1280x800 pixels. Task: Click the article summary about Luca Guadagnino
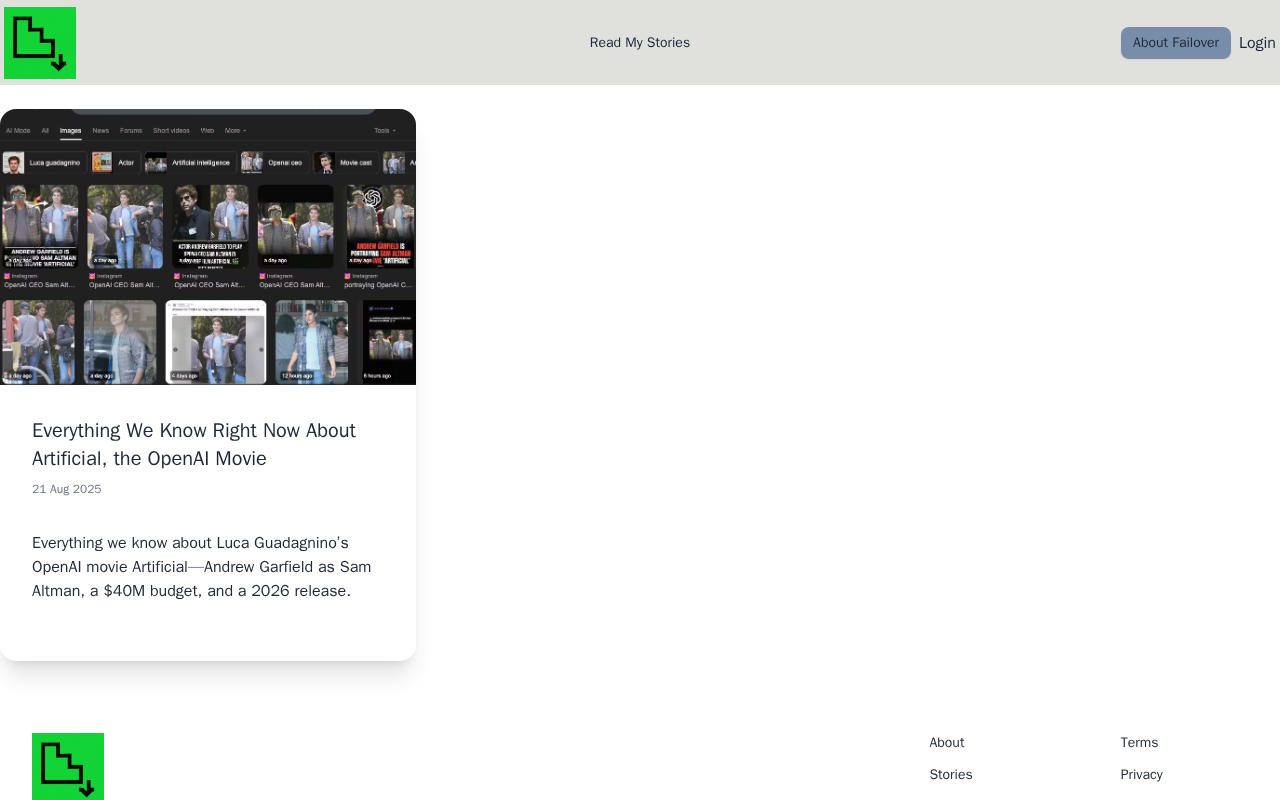202,567
